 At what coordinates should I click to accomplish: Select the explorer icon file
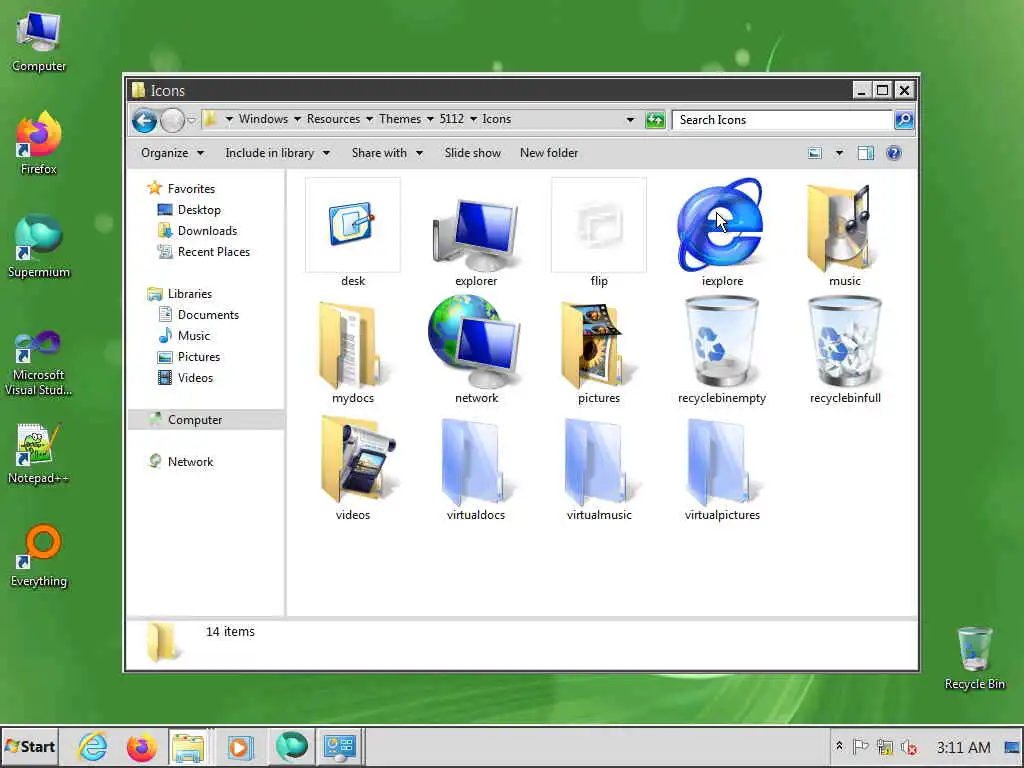(476, 233)
